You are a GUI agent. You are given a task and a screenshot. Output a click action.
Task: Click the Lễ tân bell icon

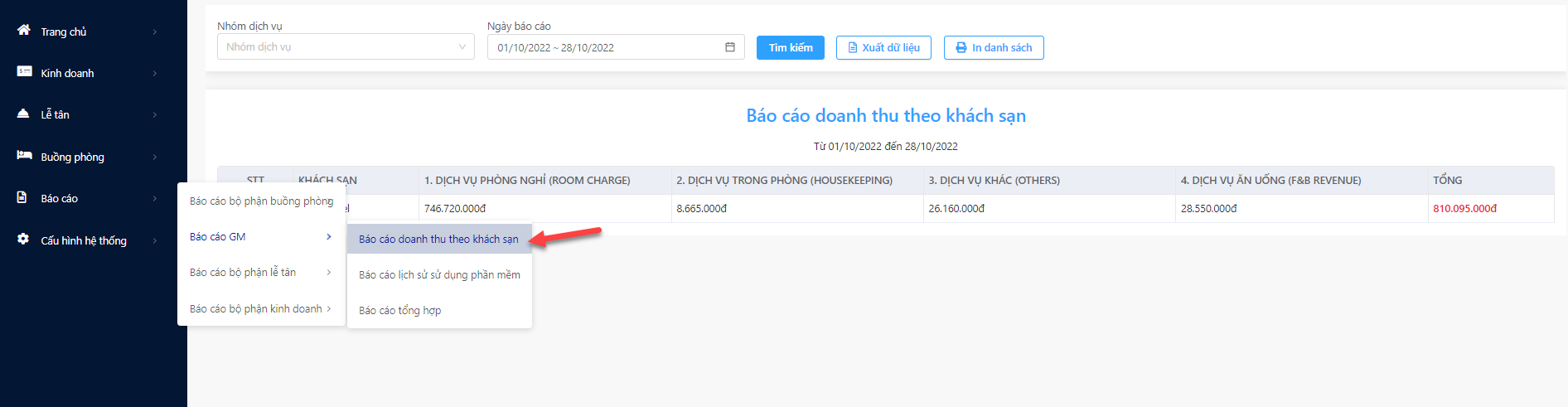[23, 114]
